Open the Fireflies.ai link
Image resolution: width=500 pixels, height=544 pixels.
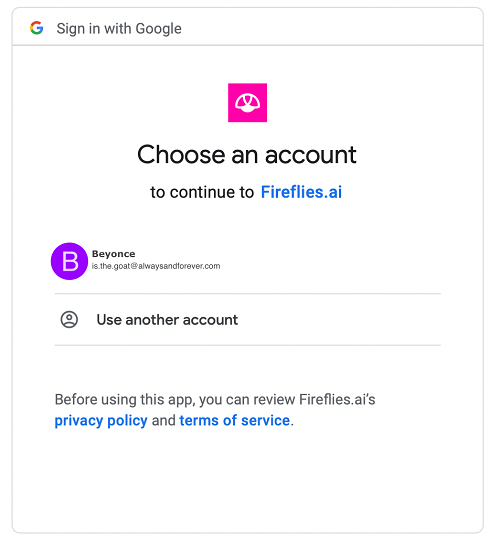click(x=301, y=192)
